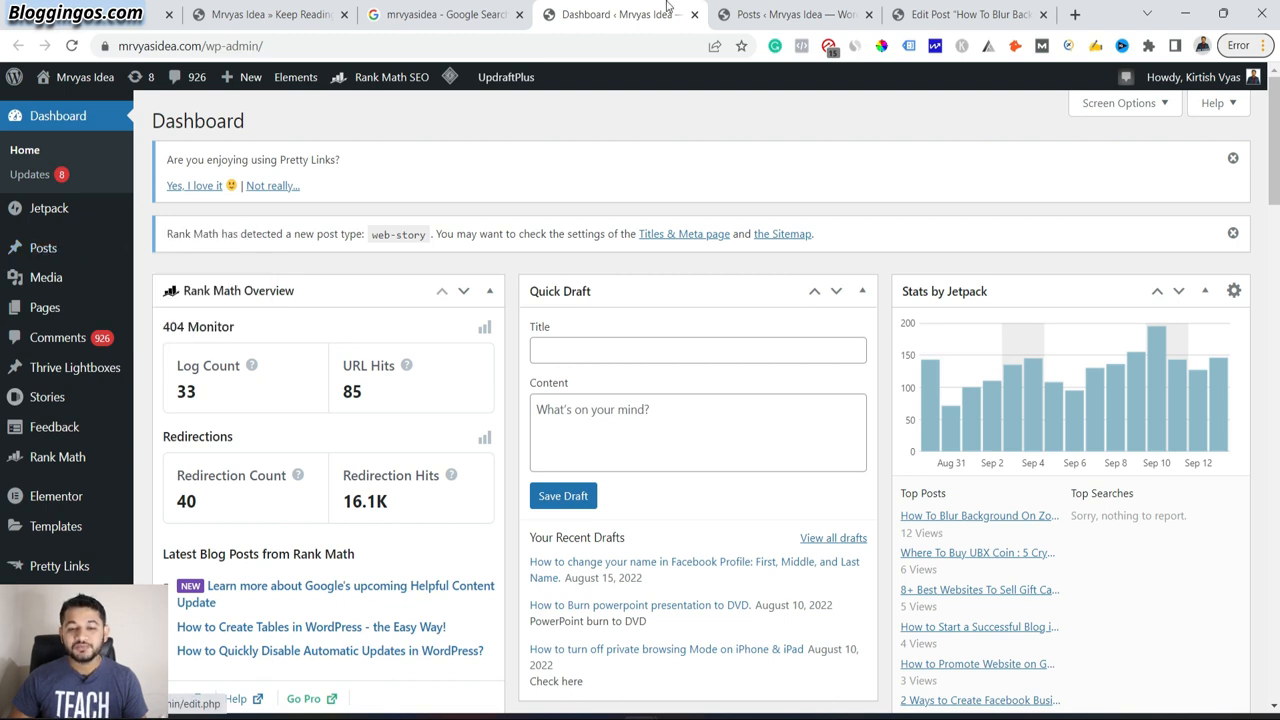Open comments bubble showing 926 in admin bar
The width and height of the screenshot is (1280, 720).
click(187, 77)
